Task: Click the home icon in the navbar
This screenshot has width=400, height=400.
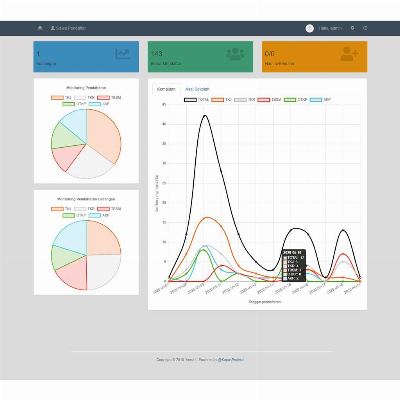Action: [x=40, y=28]
